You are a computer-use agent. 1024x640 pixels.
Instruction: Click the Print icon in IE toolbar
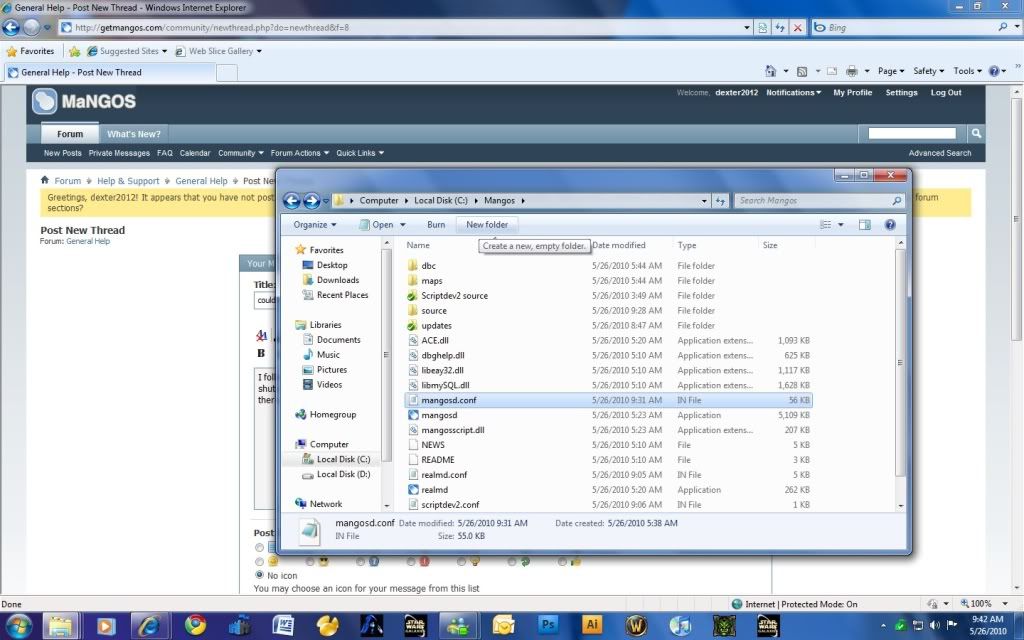(x=852, y=71)
